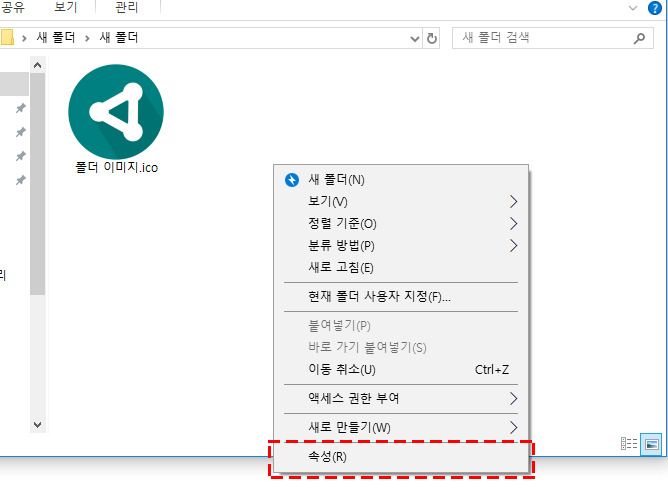Click the 폴더 이미지.ico file name
The width and height of the screenshot is (668, 493).
coord(116,167)
